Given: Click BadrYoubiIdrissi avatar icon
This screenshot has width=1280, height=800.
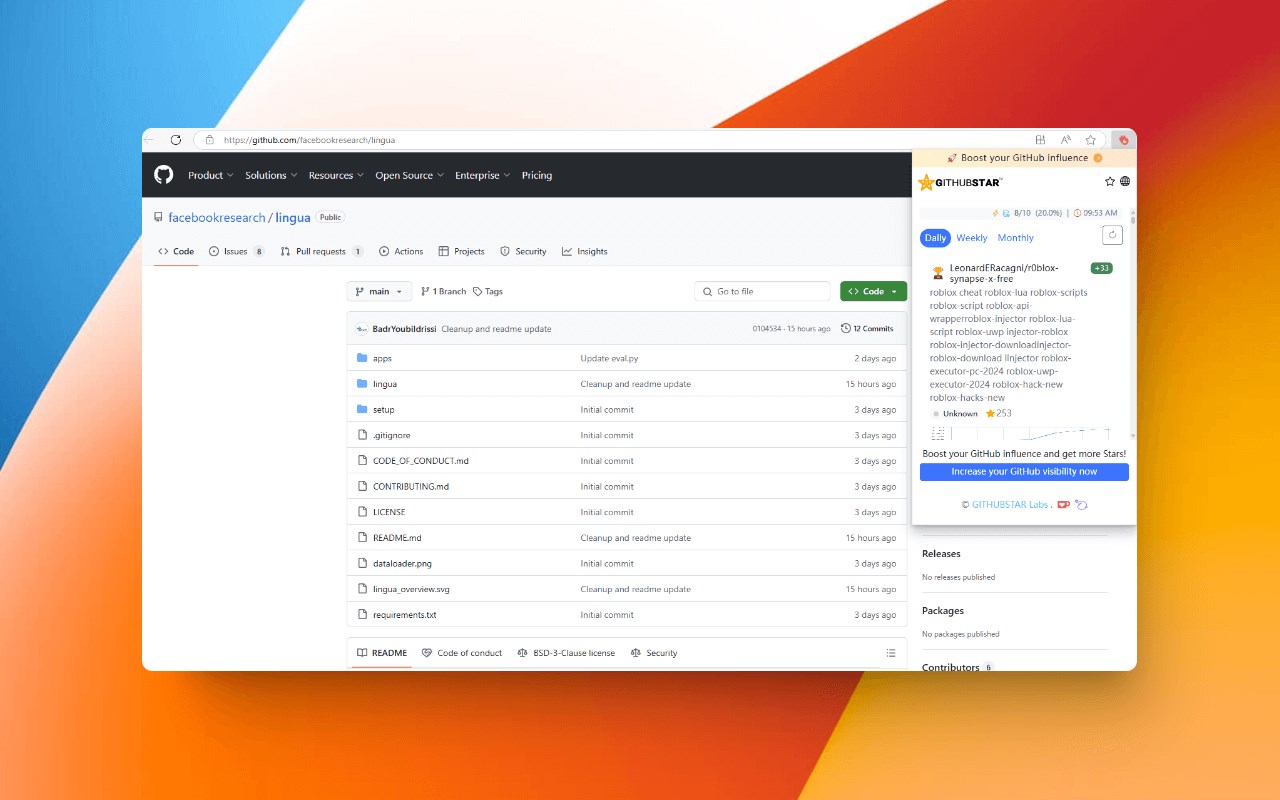Looking at the screenshot, I should pos(362,329).
